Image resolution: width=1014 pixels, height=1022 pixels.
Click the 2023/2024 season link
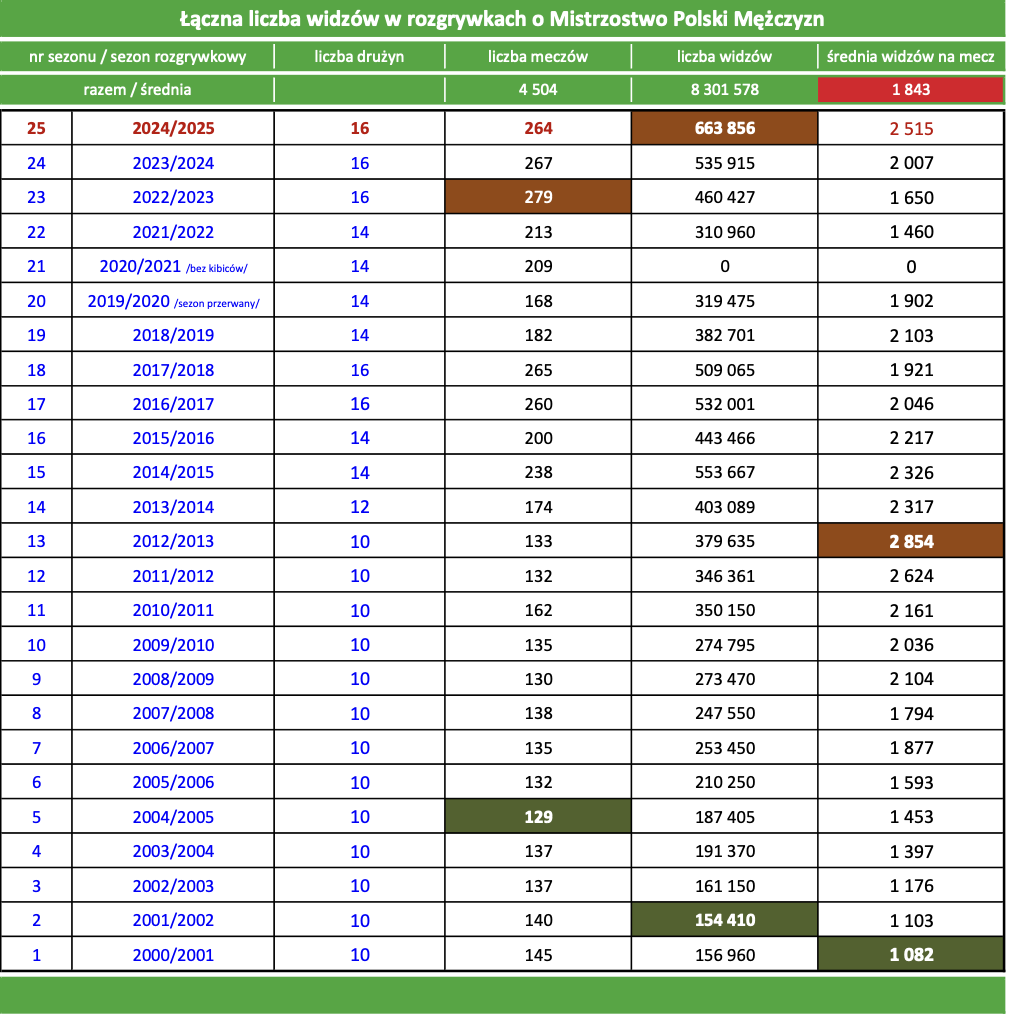click(173, 163)
